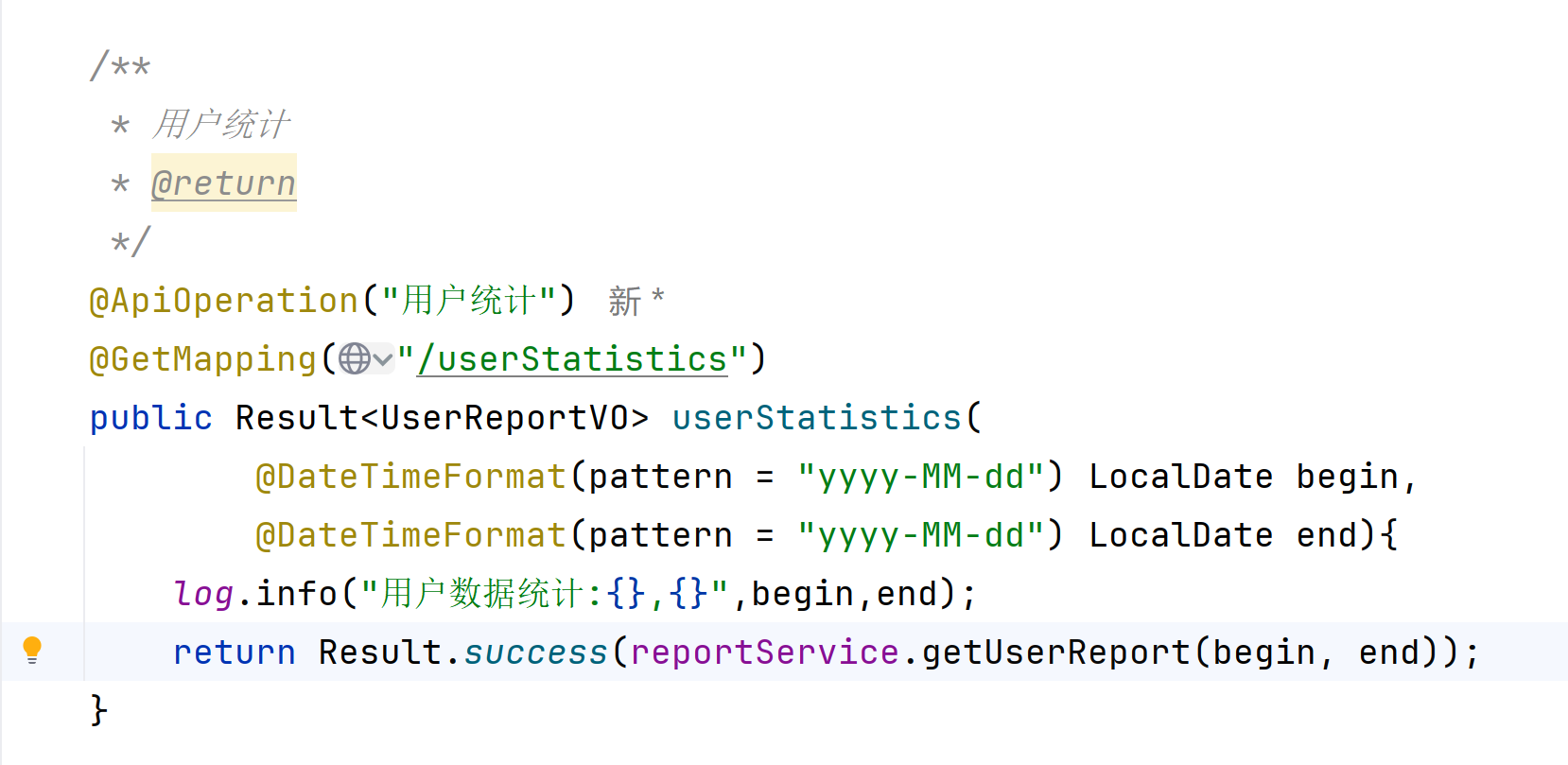Click the "用户统计" string in ApiOperation

[x=469, y=301]
